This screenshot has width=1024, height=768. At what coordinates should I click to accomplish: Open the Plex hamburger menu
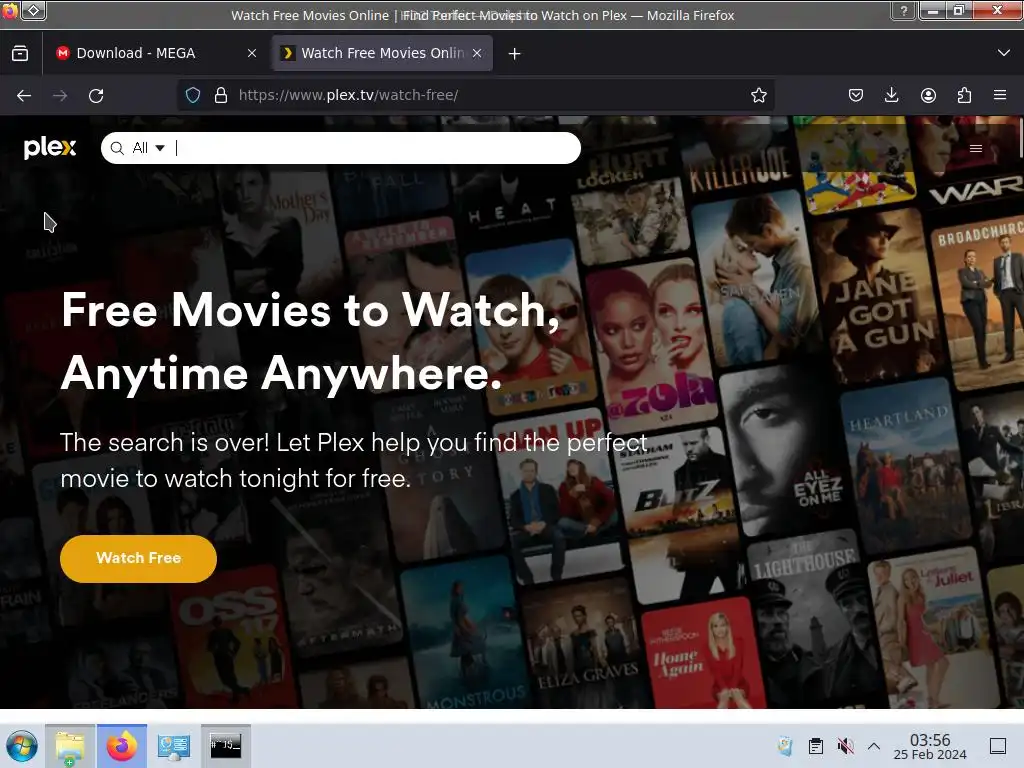[976, 148]
